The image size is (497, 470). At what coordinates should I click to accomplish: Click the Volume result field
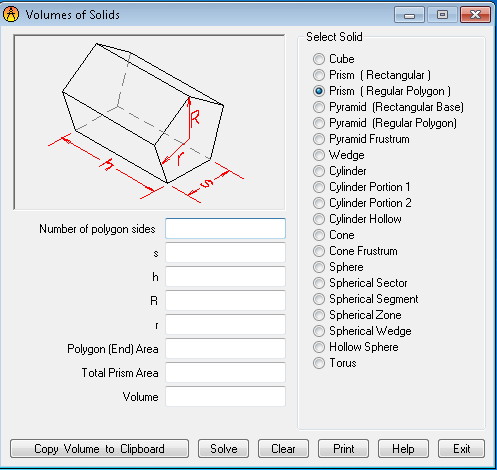[225, 397]
